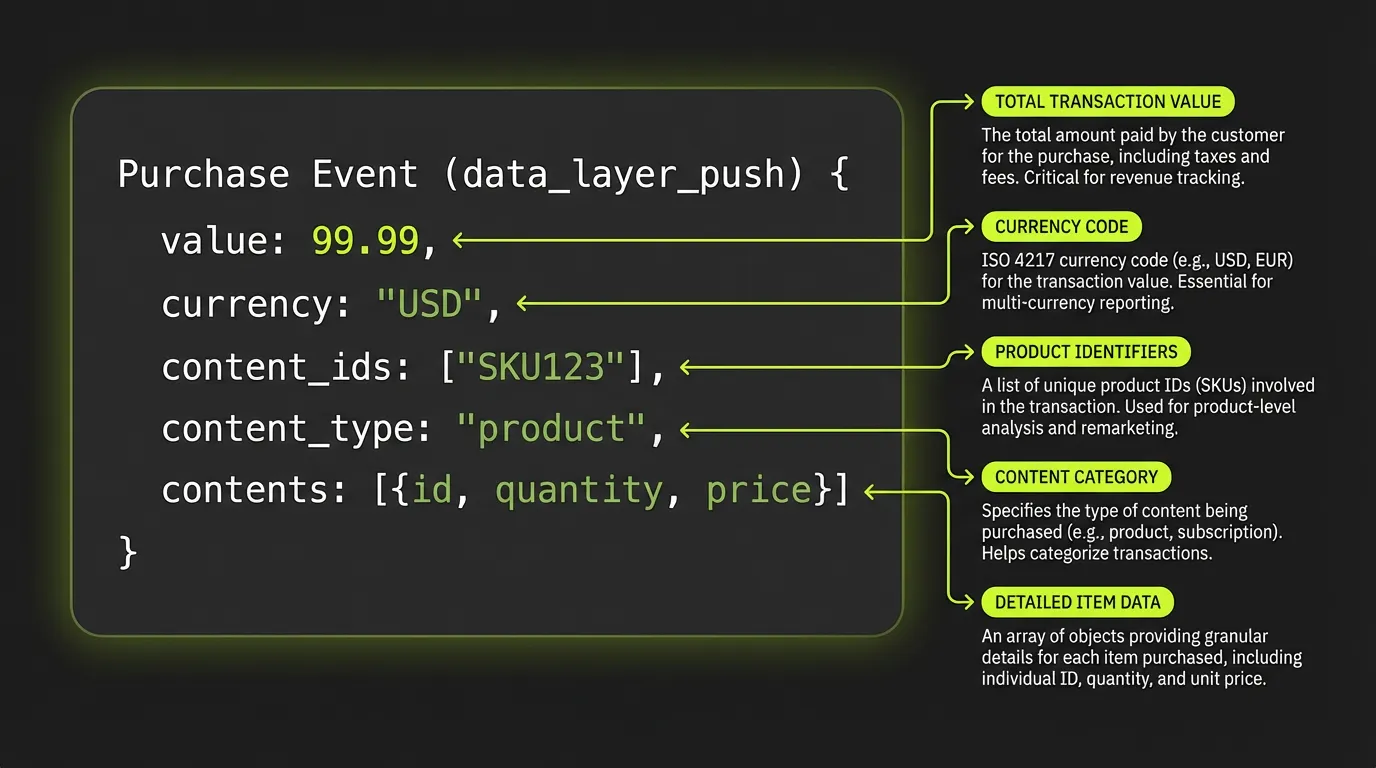Image resolution: width=1376 pixels, height=768 pixels.
Task: Click the closing brace of the event block
Action: (127, 550)
